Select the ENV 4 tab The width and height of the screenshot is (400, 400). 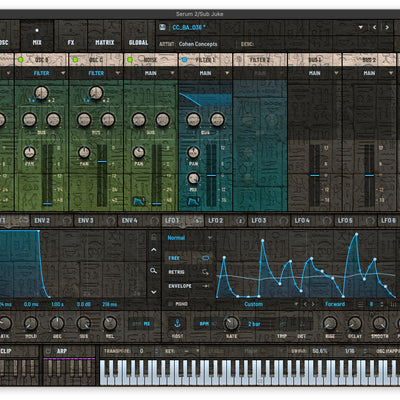tap(139, 221)
